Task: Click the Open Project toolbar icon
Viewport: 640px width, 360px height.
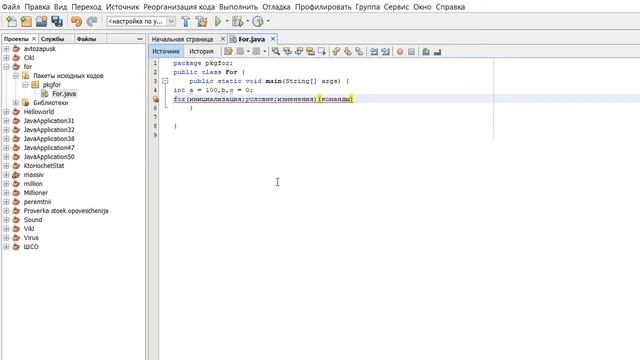Action: [x=41, y=21]
